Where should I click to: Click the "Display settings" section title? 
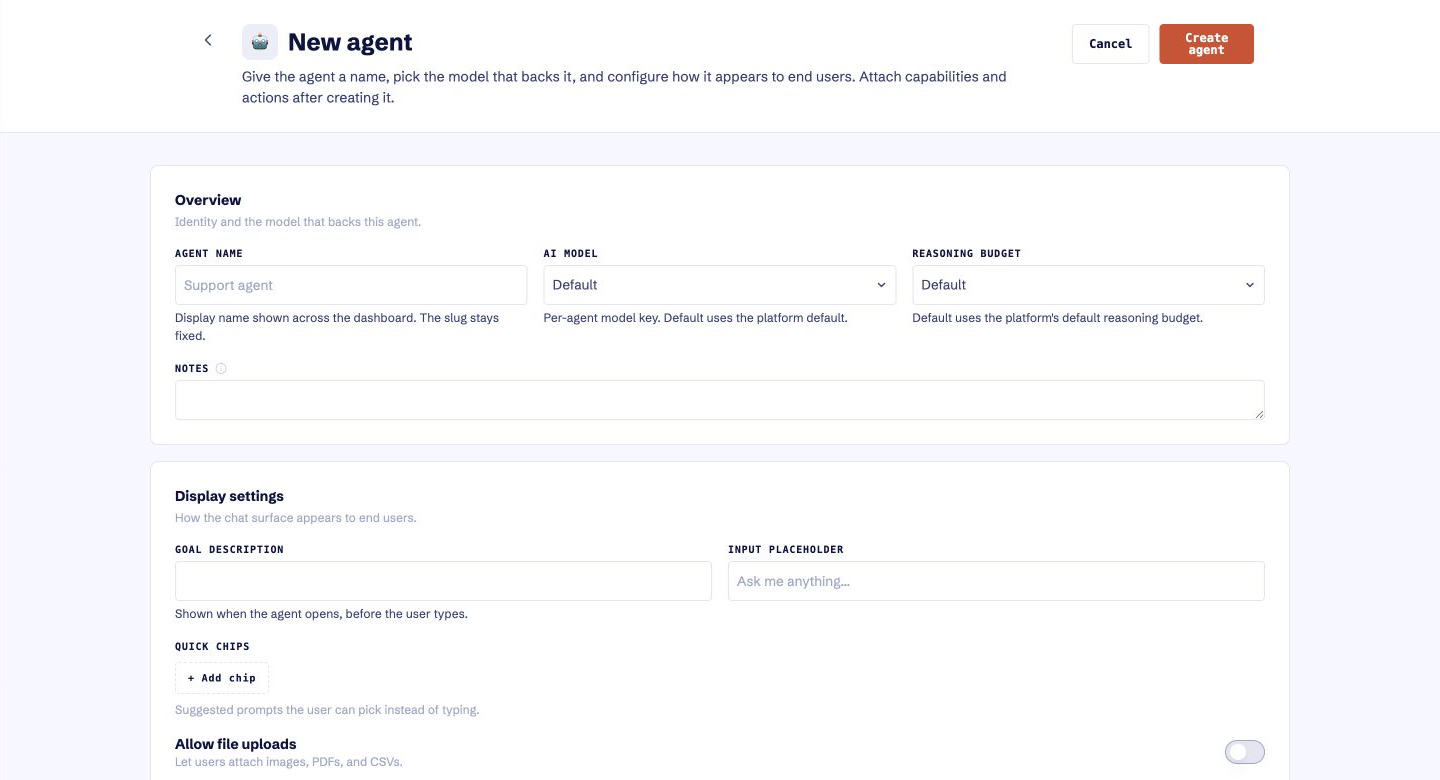click(x=229, y=496)
